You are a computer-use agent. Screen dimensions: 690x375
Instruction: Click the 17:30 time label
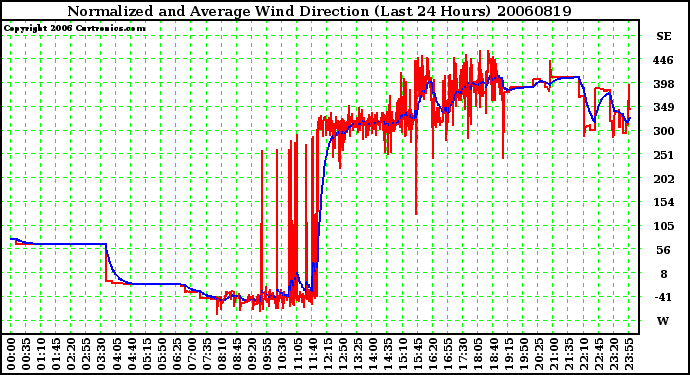pyautogui.click(x=463, y=354)
